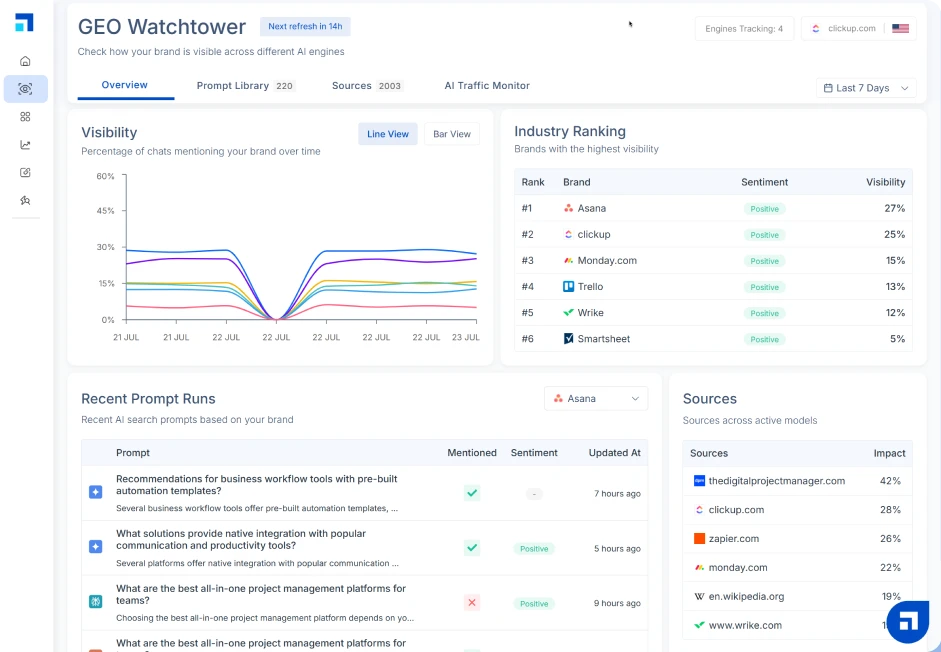Click the Next refresh in 14h badge
941x652 pixels.
pos(305,26)
